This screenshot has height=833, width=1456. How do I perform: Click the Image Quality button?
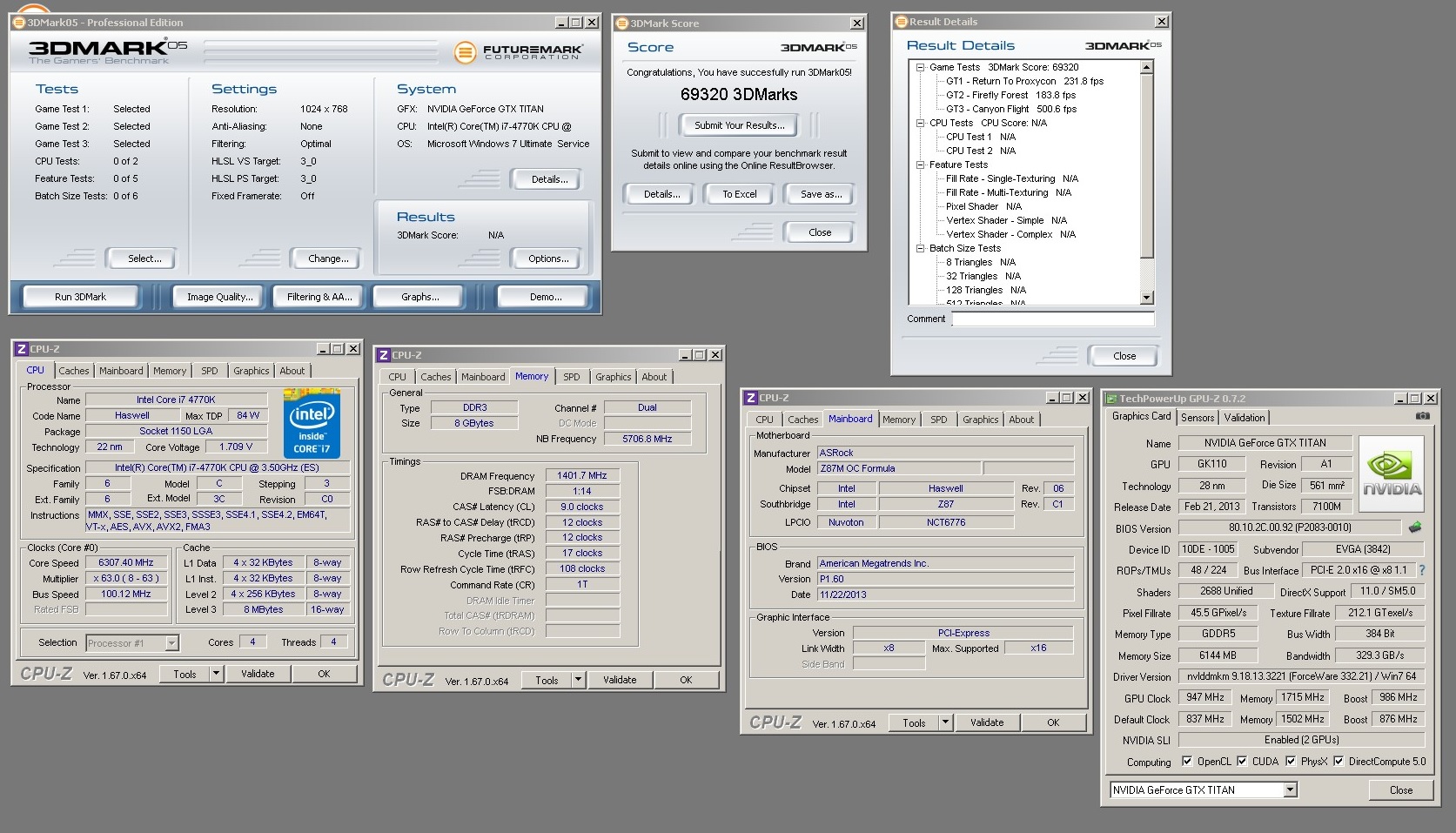click(x=220, y=297)
